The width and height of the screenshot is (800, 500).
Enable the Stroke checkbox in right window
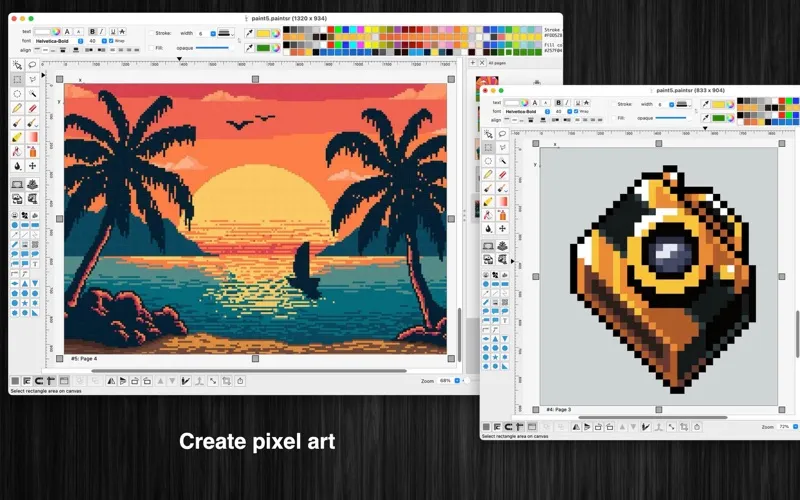click(x=614, y=104)
